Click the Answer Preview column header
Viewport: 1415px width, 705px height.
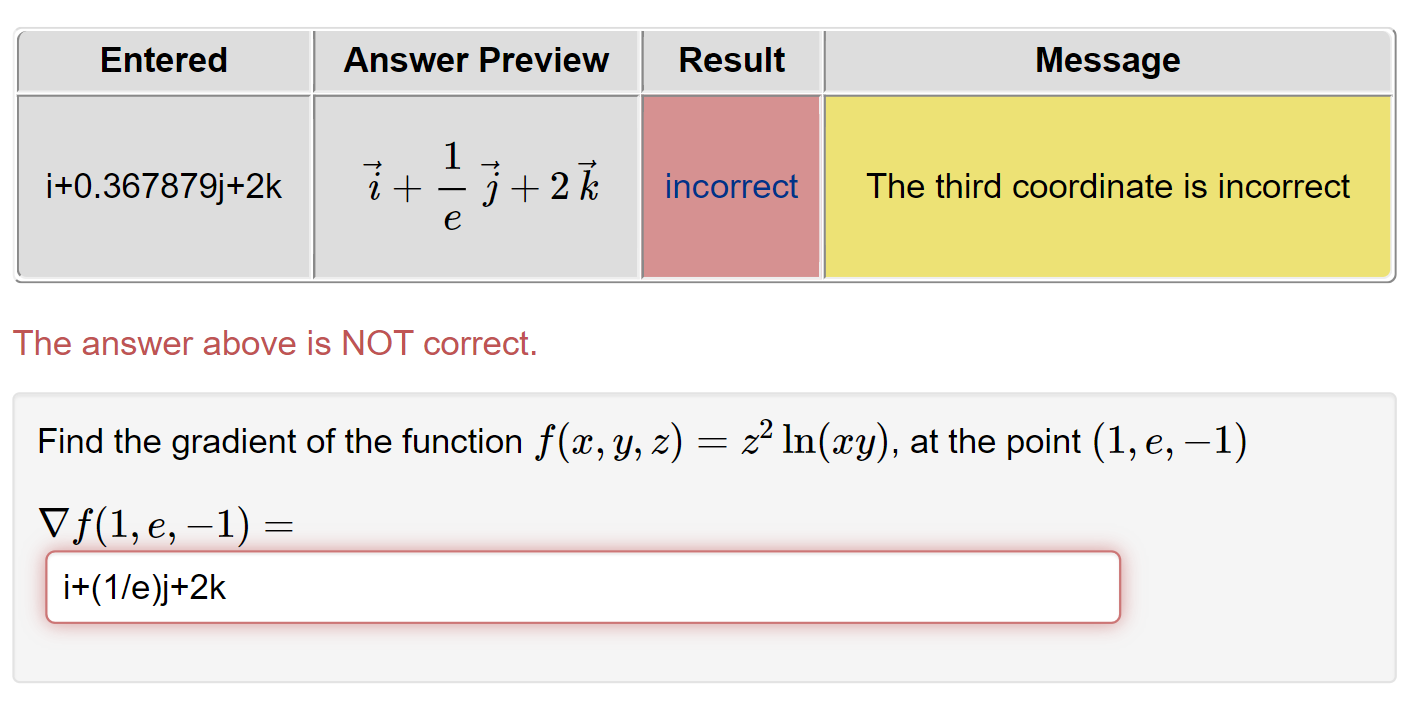coord(476,61)
